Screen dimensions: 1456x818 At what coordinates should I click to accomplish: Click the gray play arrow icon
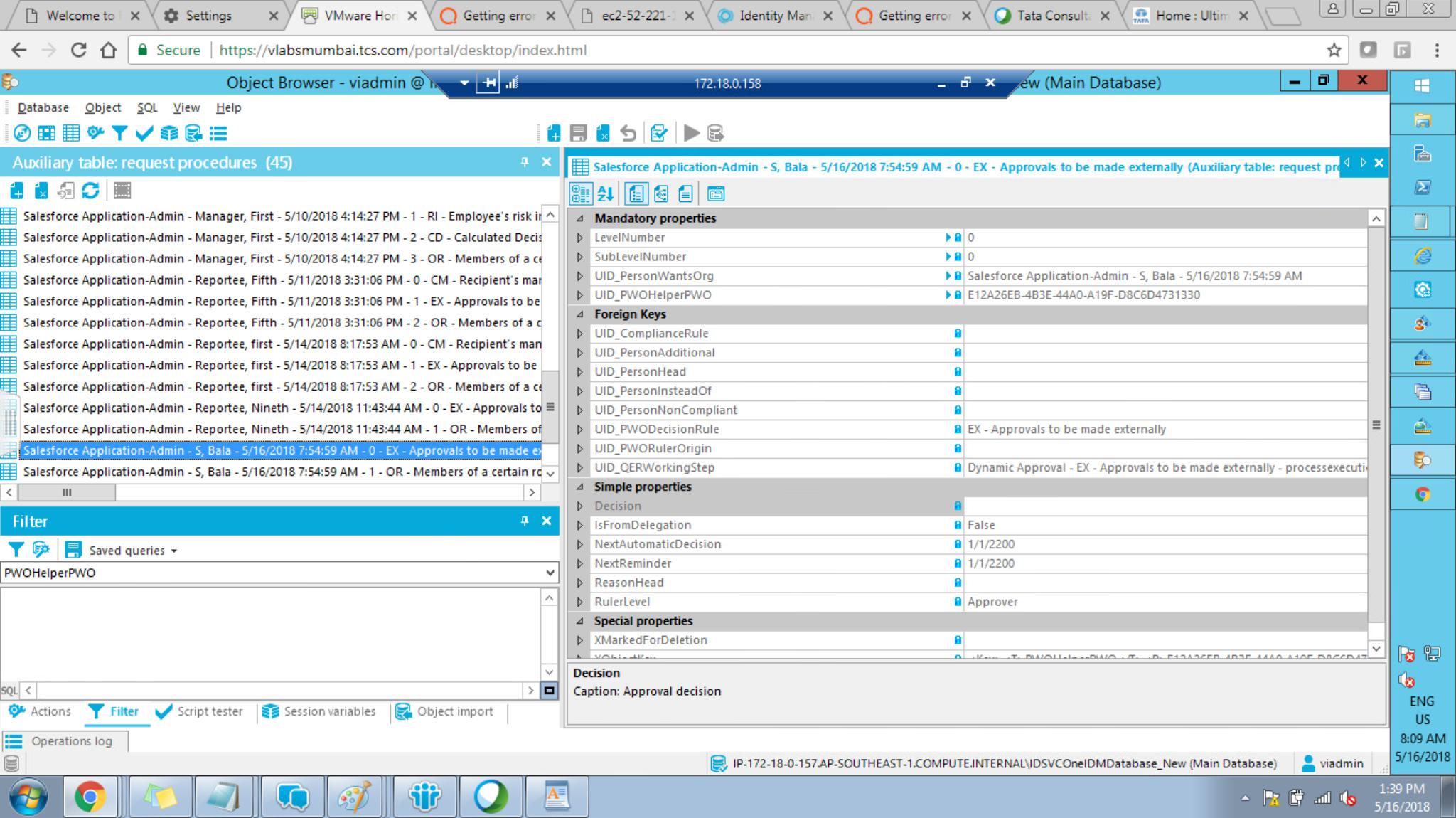coord(691,133)
